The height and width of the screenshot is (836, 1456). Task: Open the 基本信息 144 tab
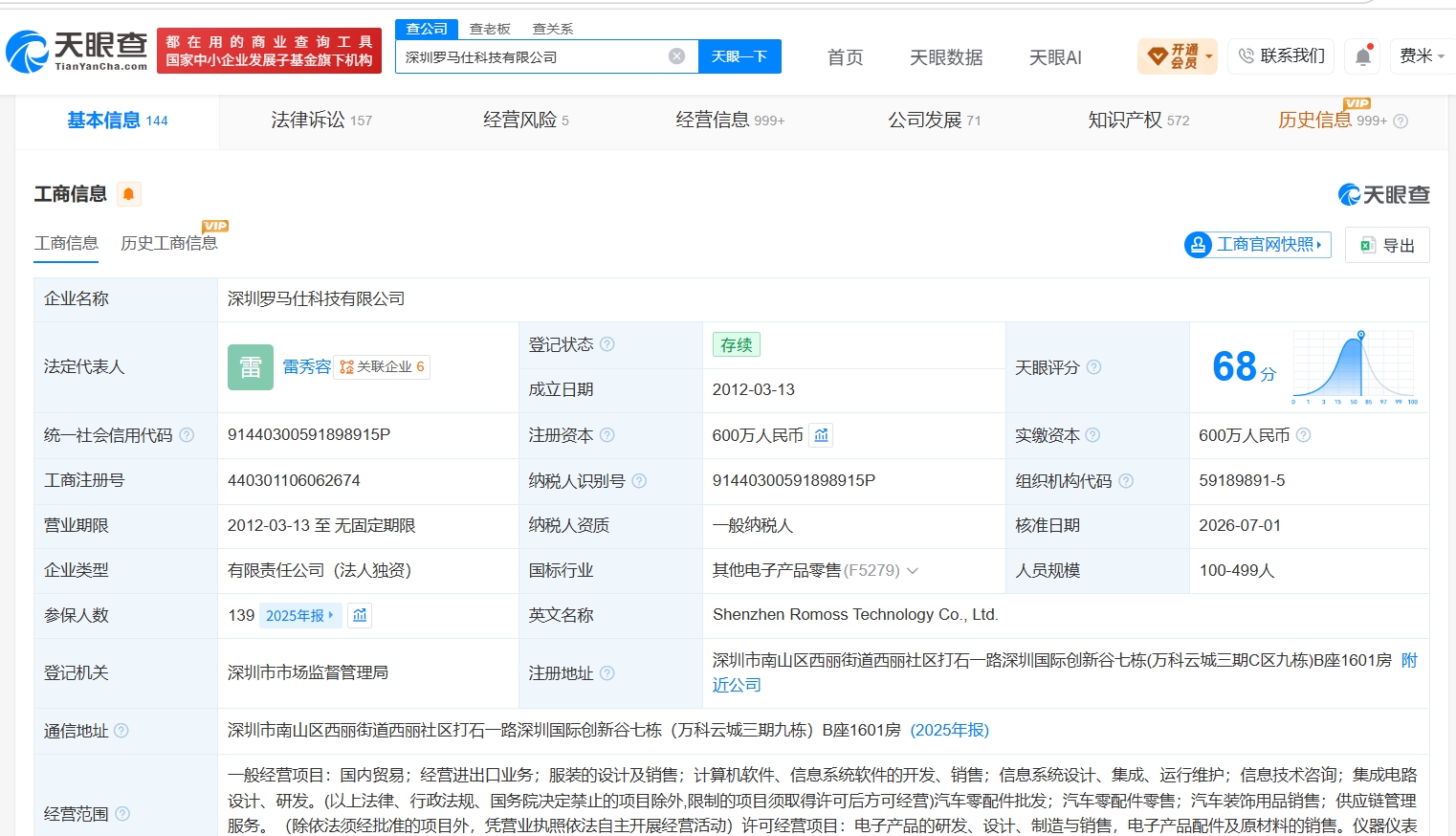click(118, 121)
